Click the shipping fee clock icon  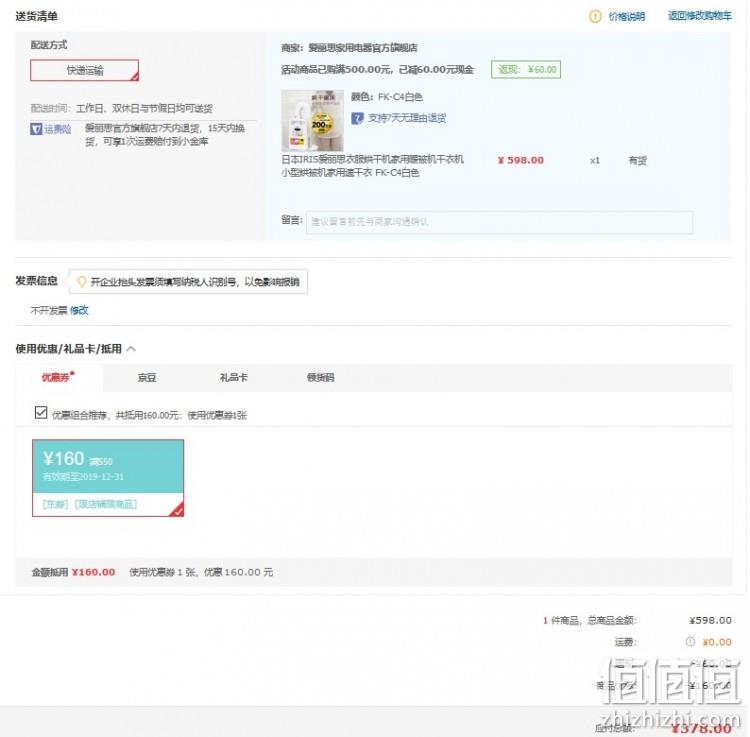(x=690, y=642)
